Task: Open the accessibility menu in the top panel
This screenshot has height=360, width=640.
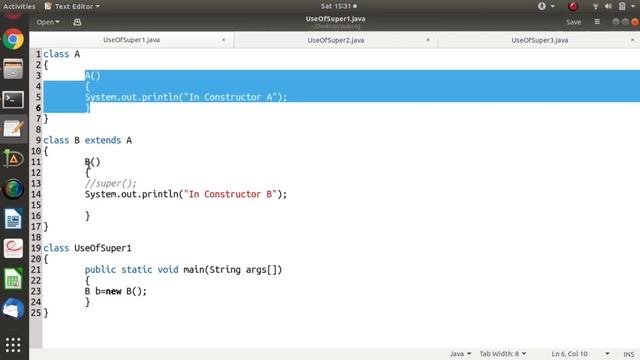Action: (546, 6)
